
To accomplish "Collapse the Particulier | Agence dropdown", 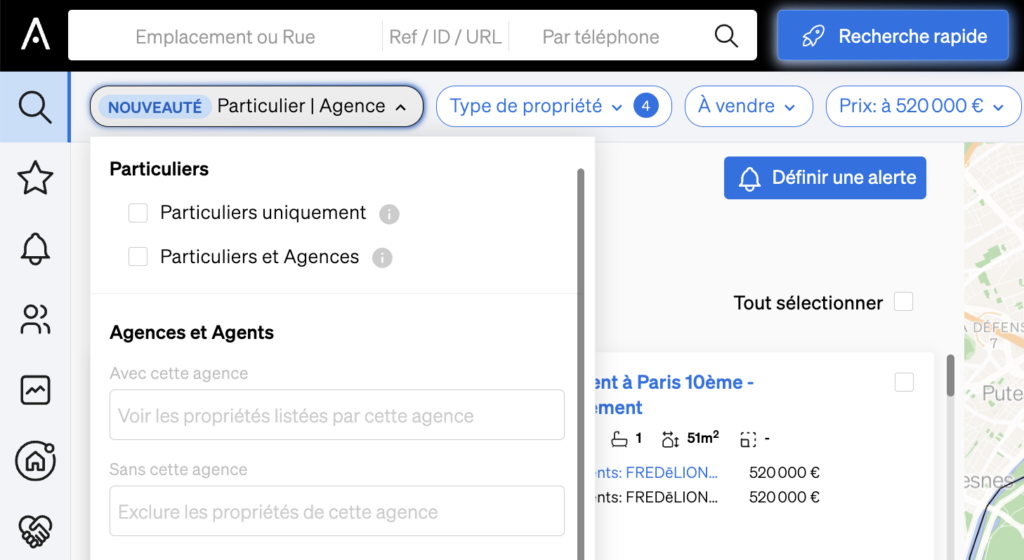I will pyautogui.click(x=257, y=106).
